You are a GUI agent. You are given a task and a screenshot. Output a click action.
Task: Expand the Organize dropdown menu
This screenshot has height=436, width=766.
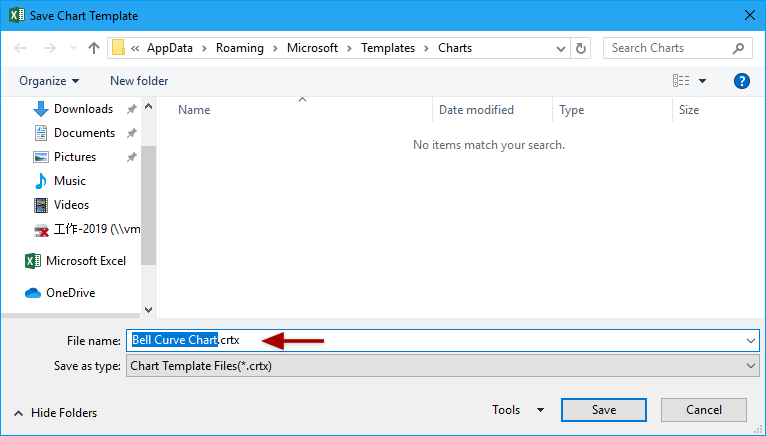point(49,81)
